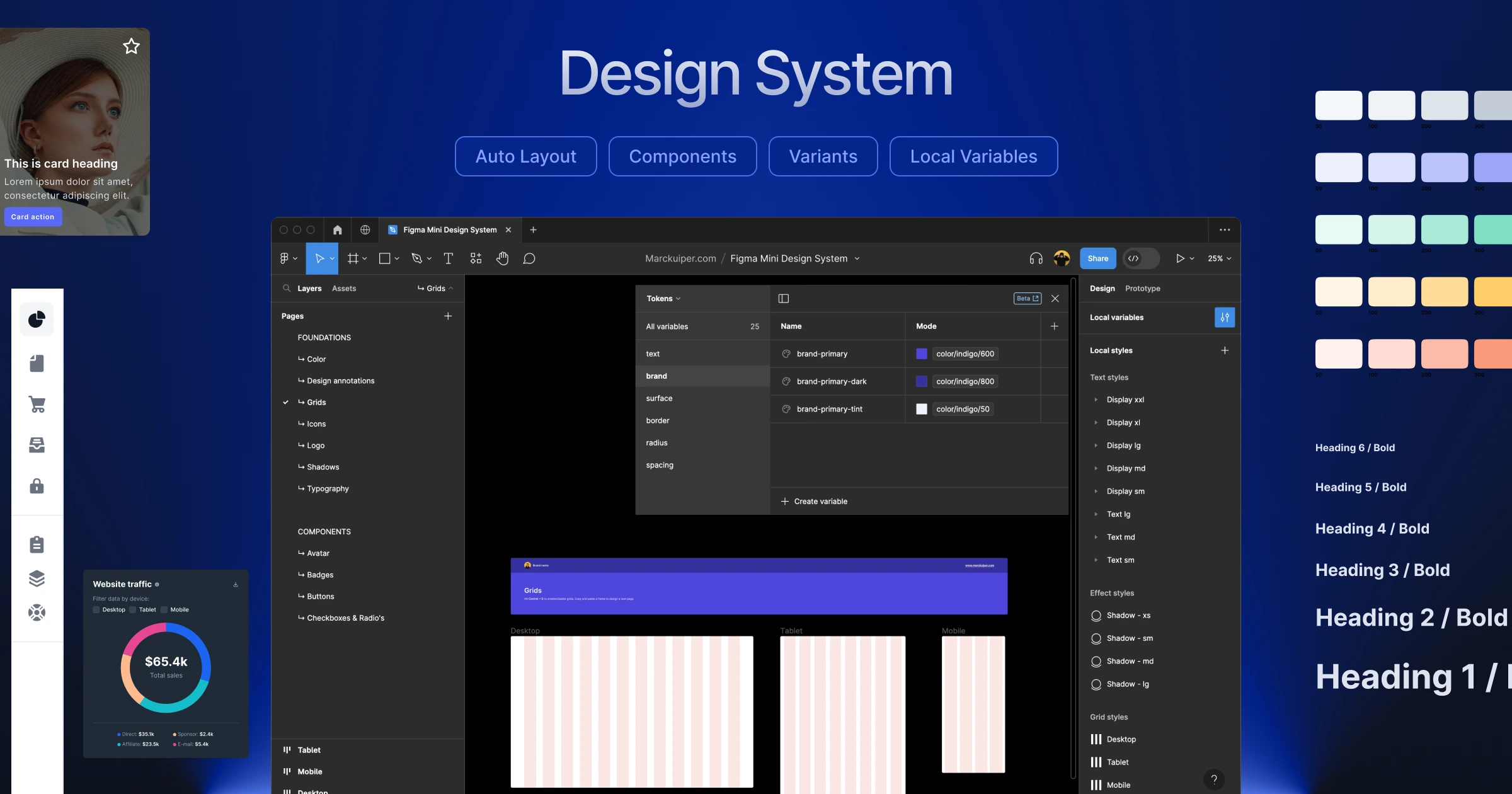
Task: Select the Hand tool
Action: pos(502,258)
